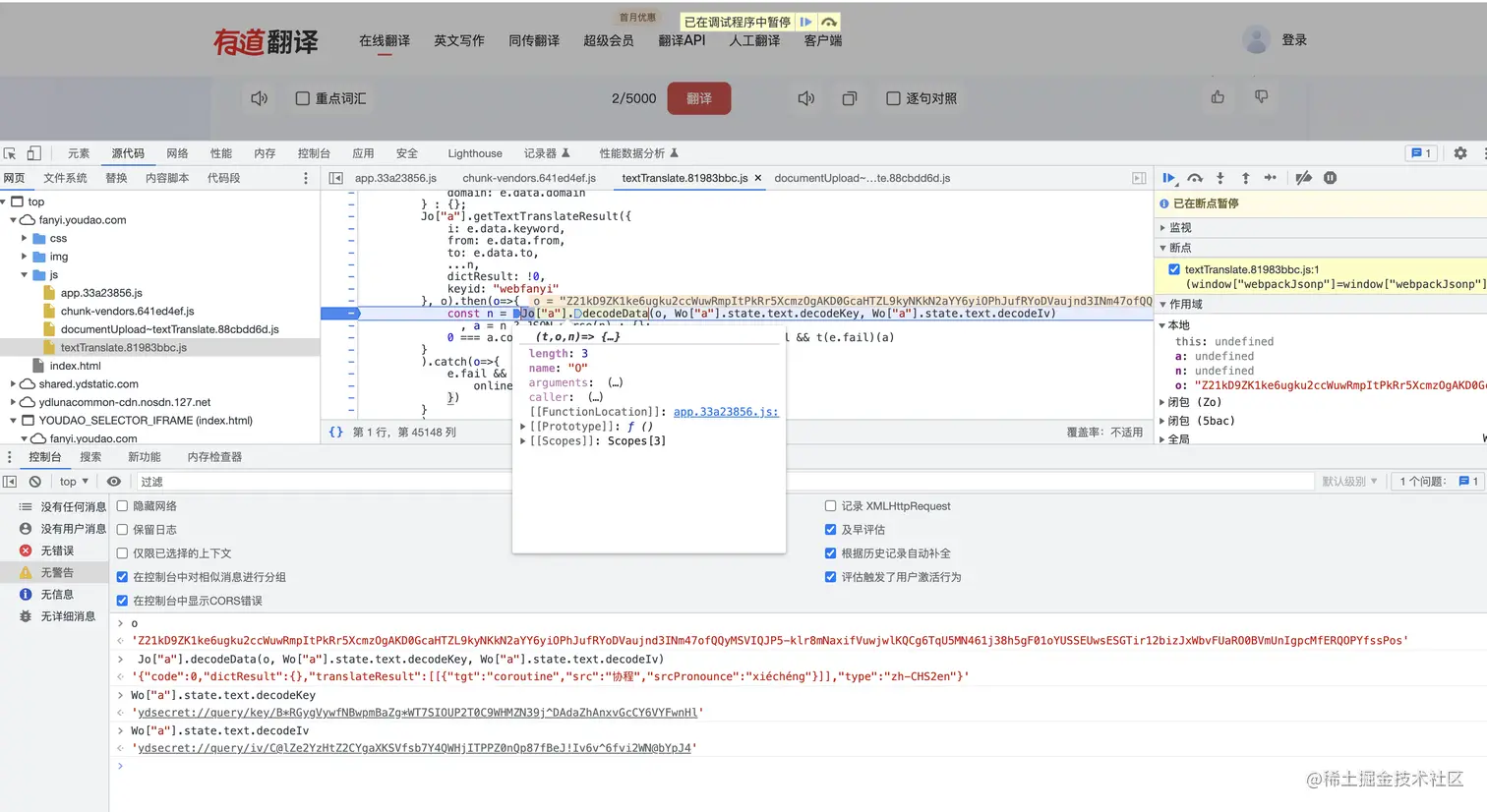The image size is (1487, 812).
Task: Close the textTranslate.81983bbc.js tab
Action: point(758,178)
